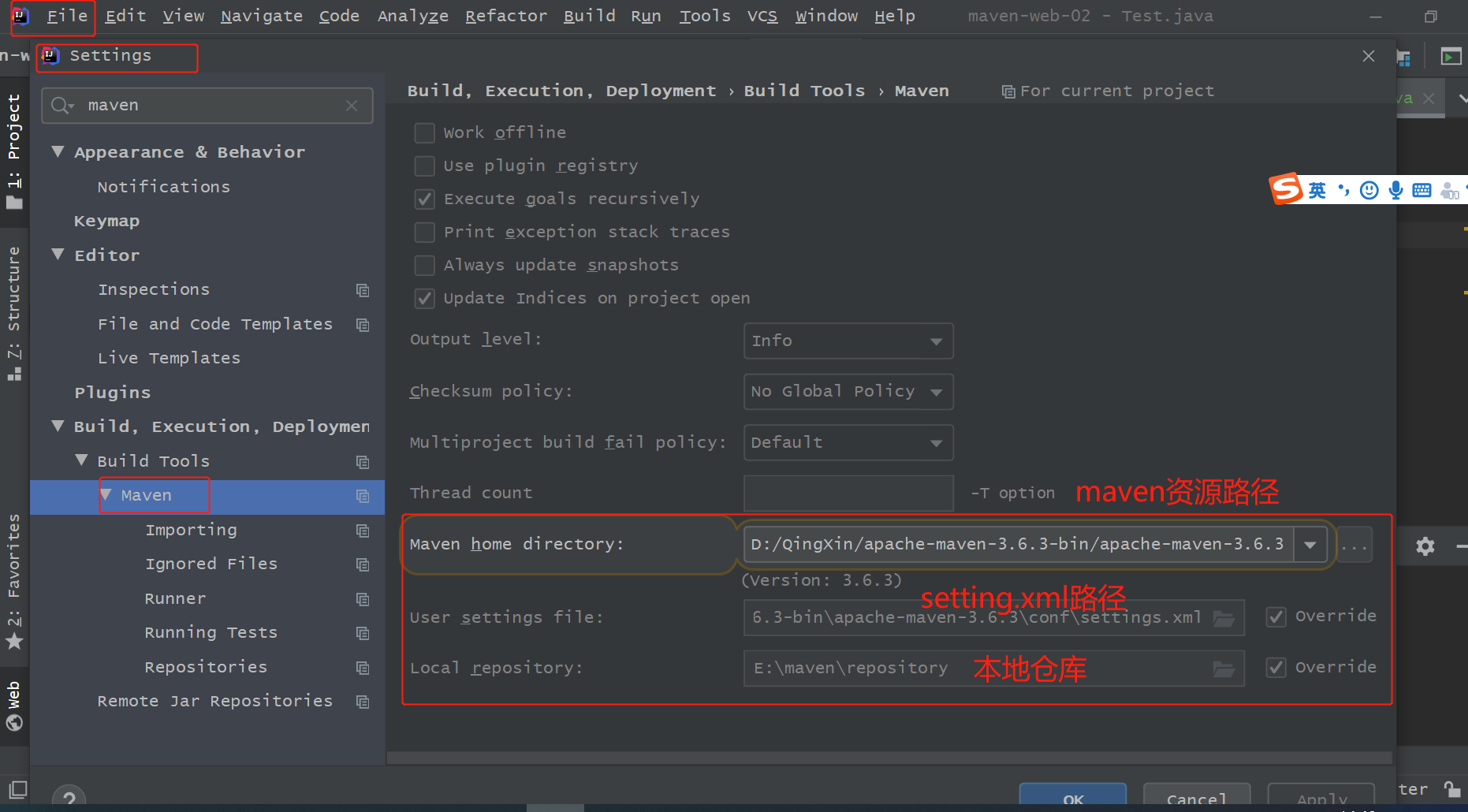Open Structure tool window tab
The width and height of the screenshot is (1468, 812).
tap(14, 313)
